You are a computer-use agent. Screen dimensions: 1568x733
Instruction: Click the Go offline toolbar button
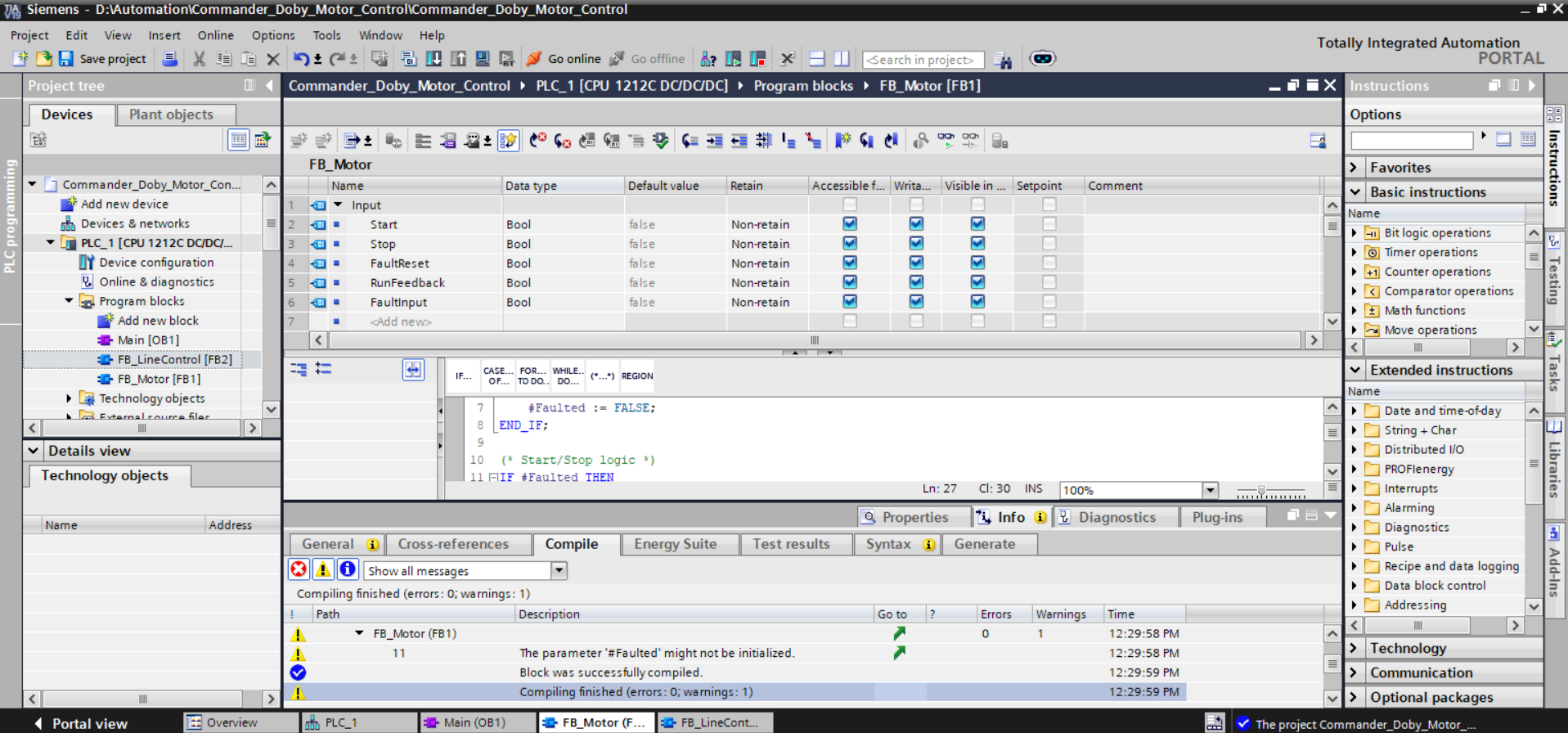tap(647, 59)
